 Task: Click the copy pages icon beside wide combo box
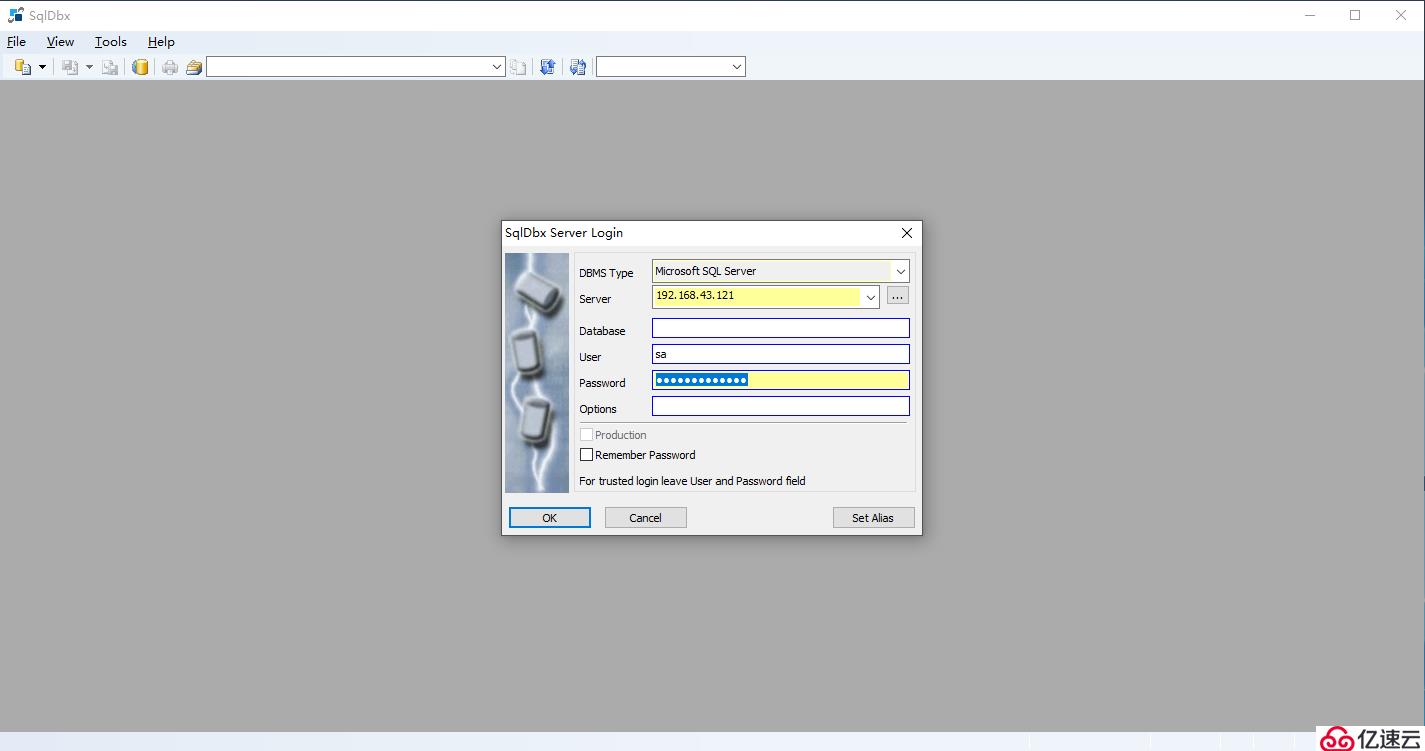[x=518, y=67]
